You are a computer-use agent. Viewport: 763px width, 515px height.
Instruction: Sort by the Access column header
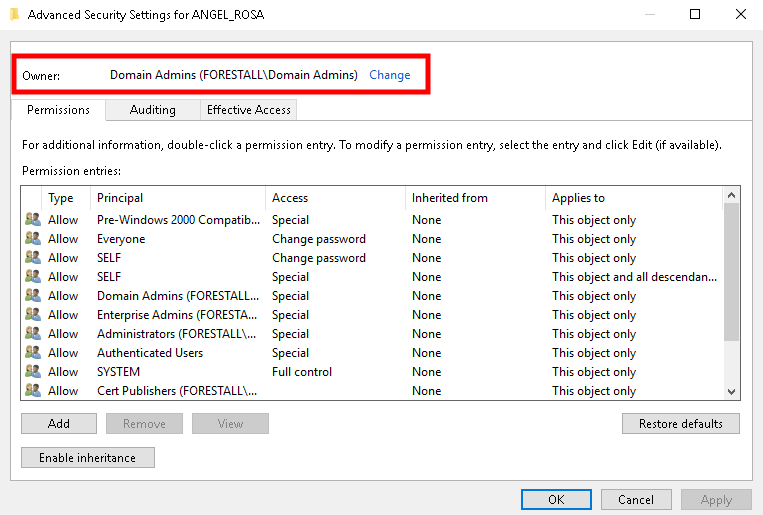335,198
